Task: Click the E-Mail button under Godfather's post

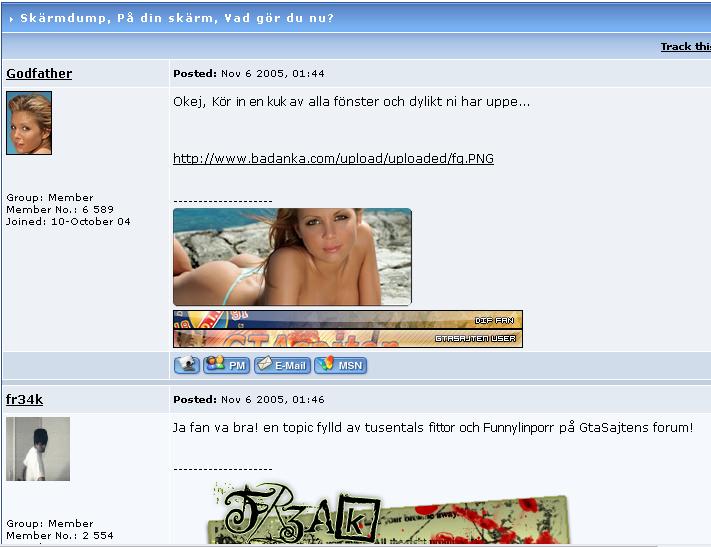Action: pos(282,365)
